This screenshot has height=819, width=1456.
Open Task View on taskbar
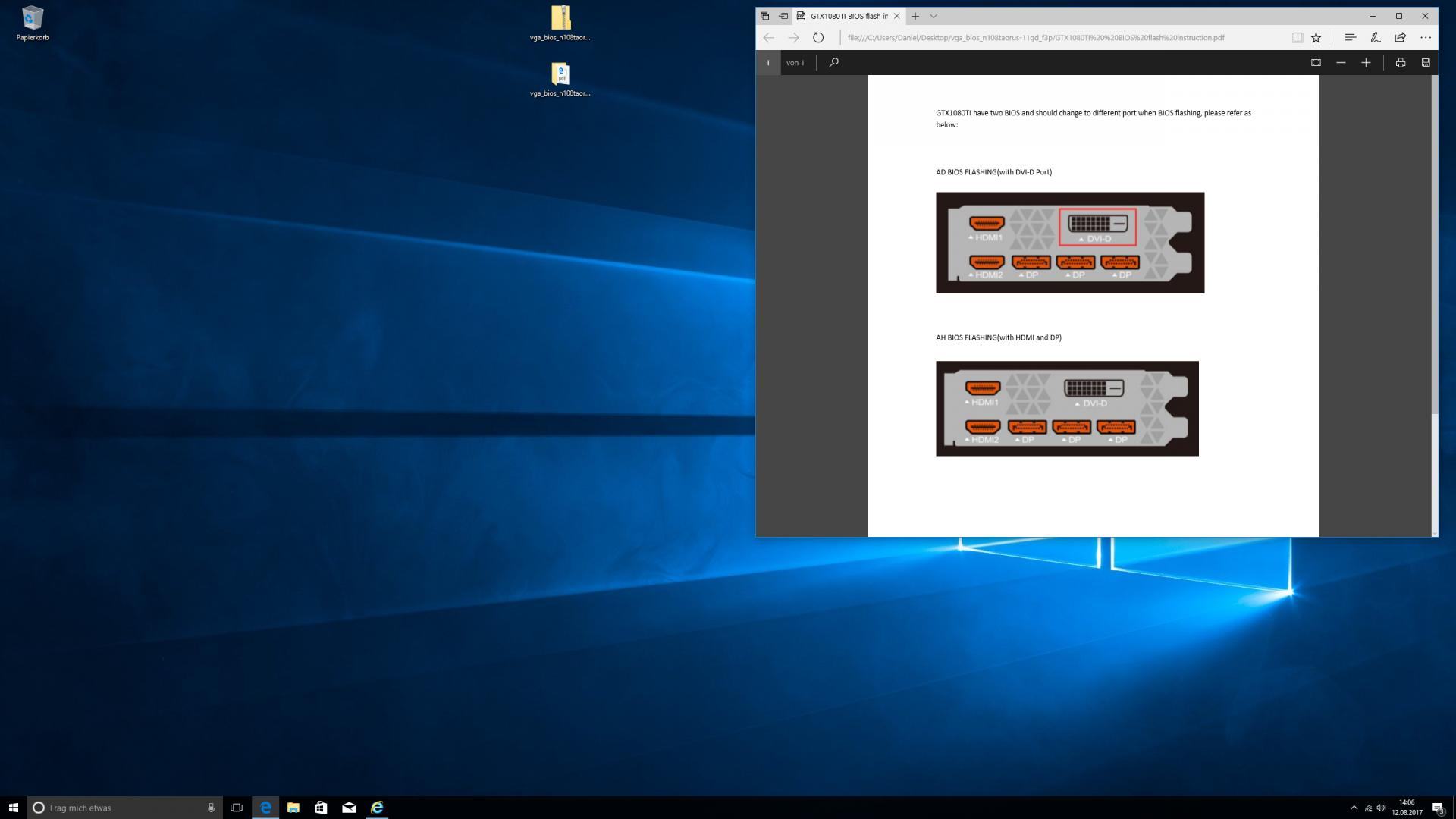(237, 808)
